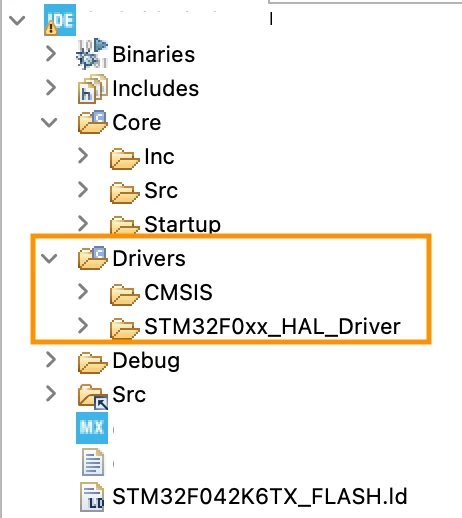Screen dimensions: 462x518
Task: Click the CMSIS folder icon
Action: [x=124, y=295]
